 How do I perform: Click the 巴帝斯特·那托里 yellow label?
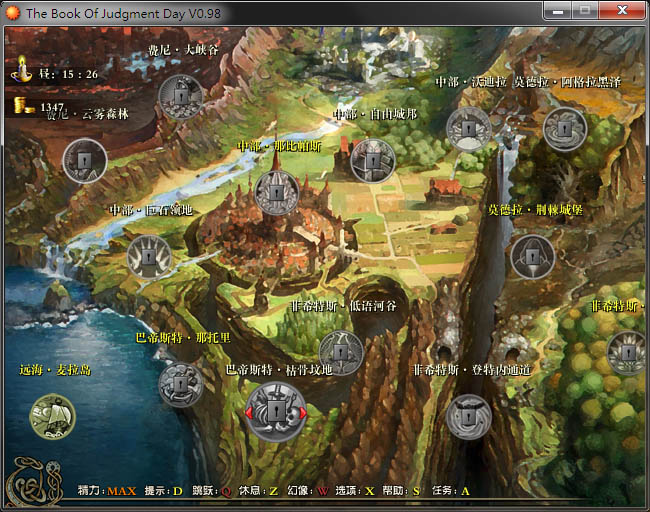[x=183, y=338]
